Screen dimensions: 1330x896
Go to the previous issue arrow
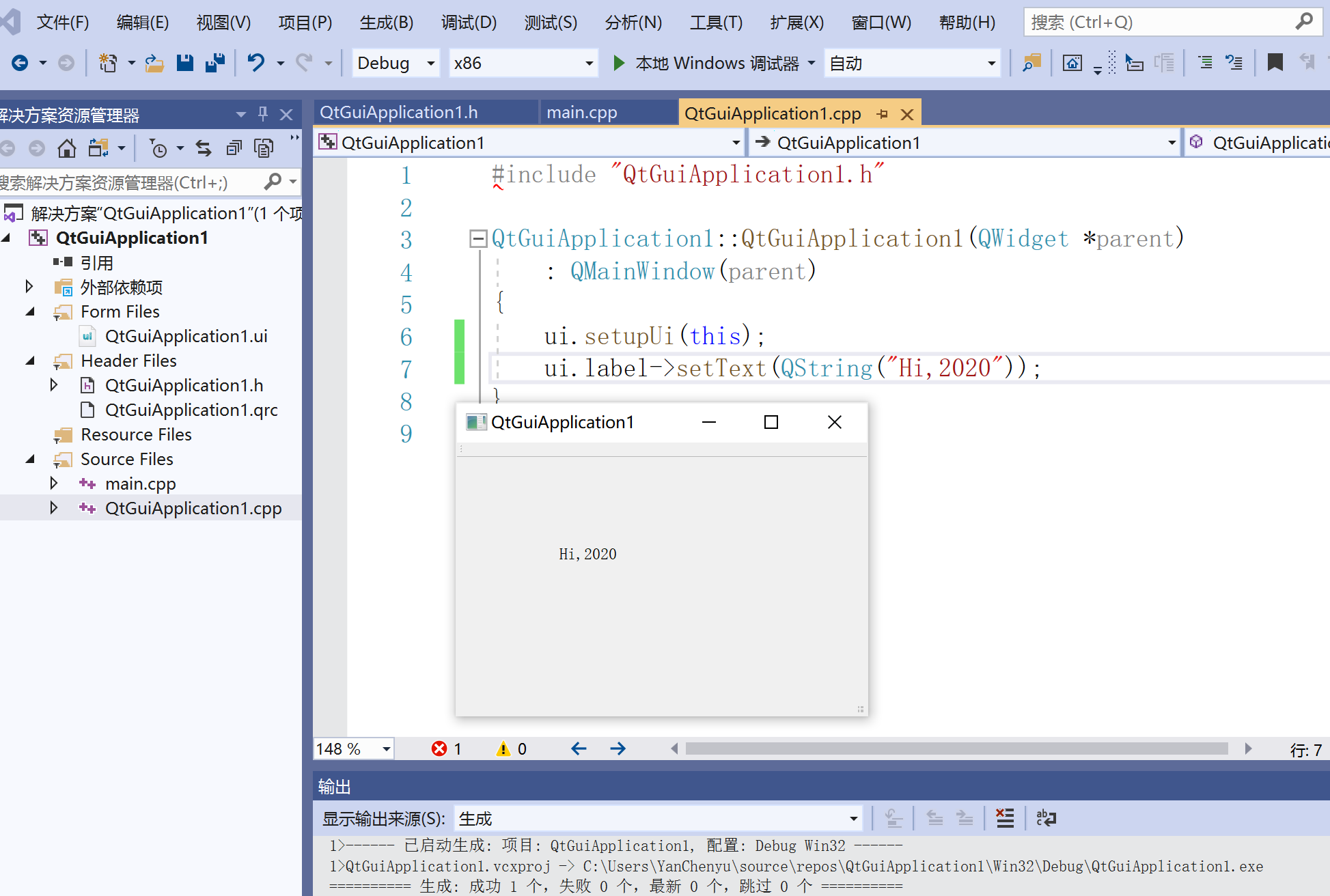[x=579, y=749]
